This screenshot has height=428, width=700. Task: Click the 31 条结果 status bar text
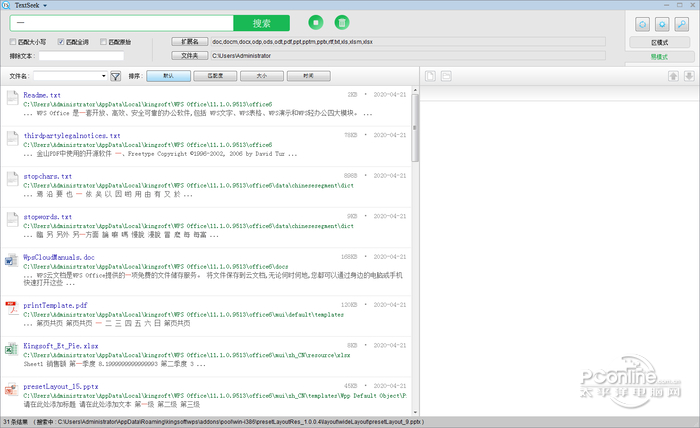[x=15, y=422]
